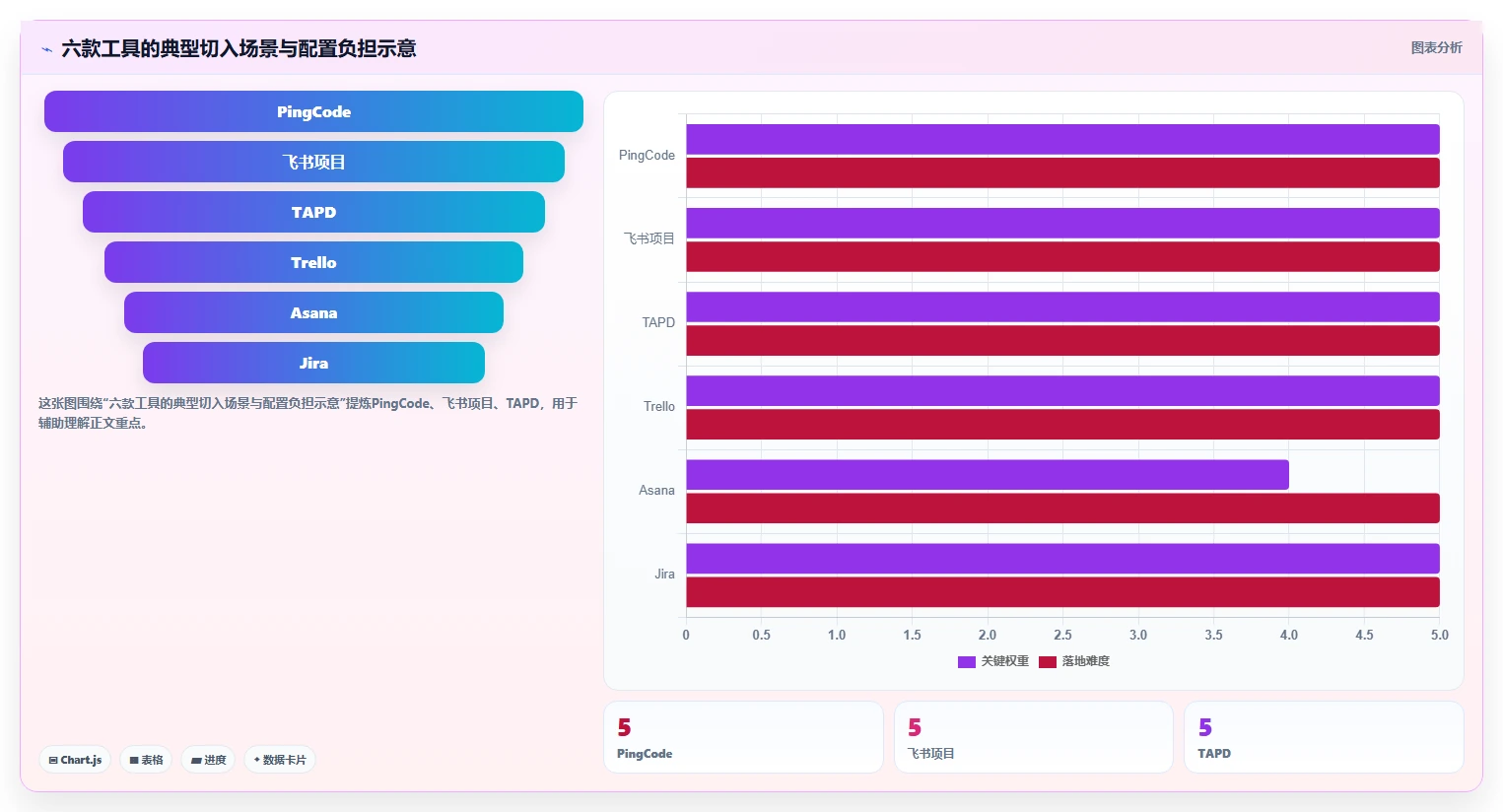Click the 图表分析 label in the header
The image size is (1503, 812).
click(1436, 47)
